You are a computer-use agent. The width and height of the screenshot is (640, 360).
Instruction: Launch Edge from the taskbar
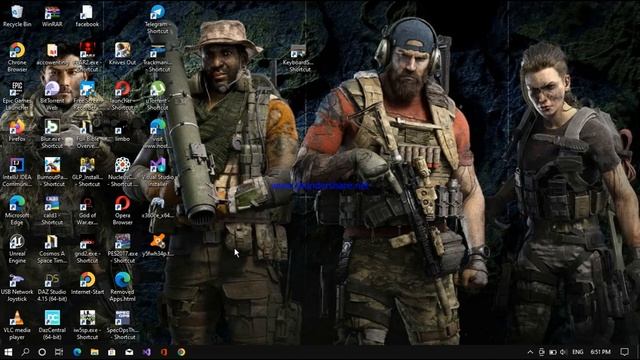77,352
